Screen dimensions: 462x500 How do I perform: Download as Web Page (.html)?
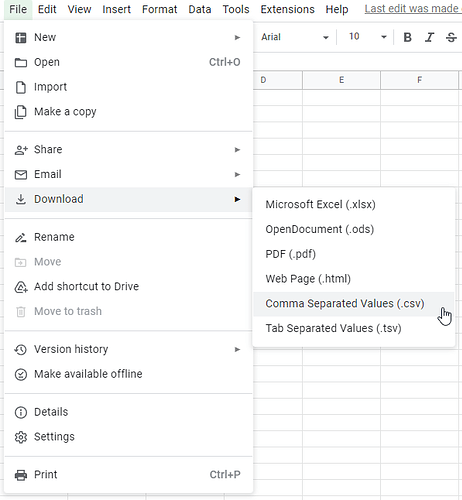coord(354,279)
